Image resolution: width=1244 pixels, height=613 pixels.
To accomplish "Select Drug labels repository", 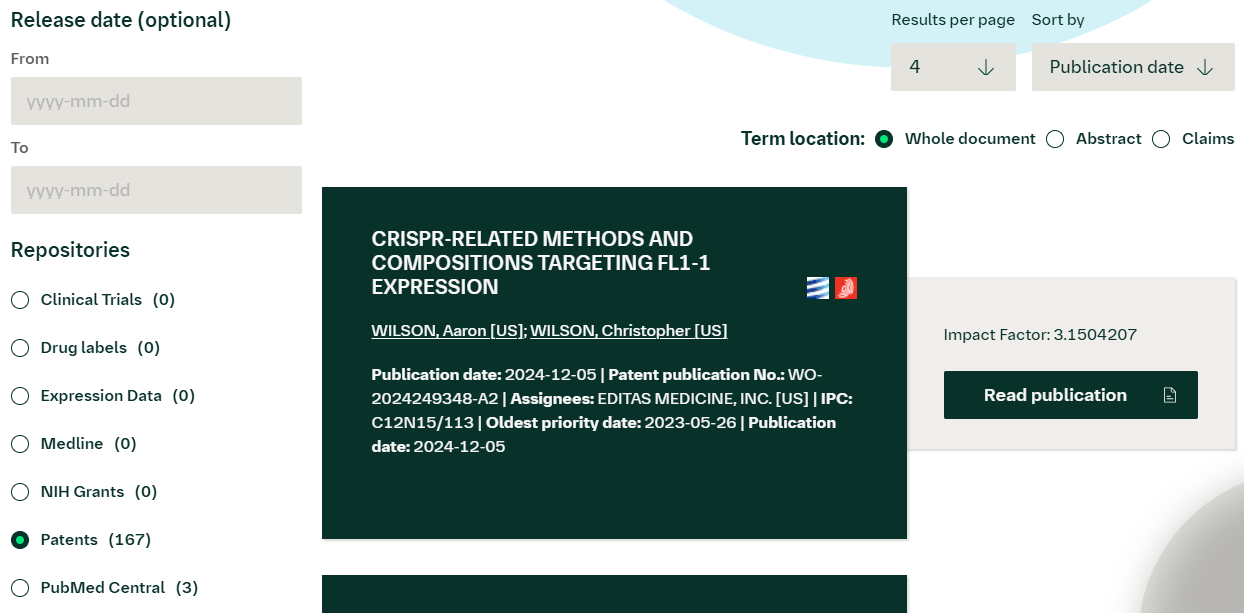I will (20, 348).
